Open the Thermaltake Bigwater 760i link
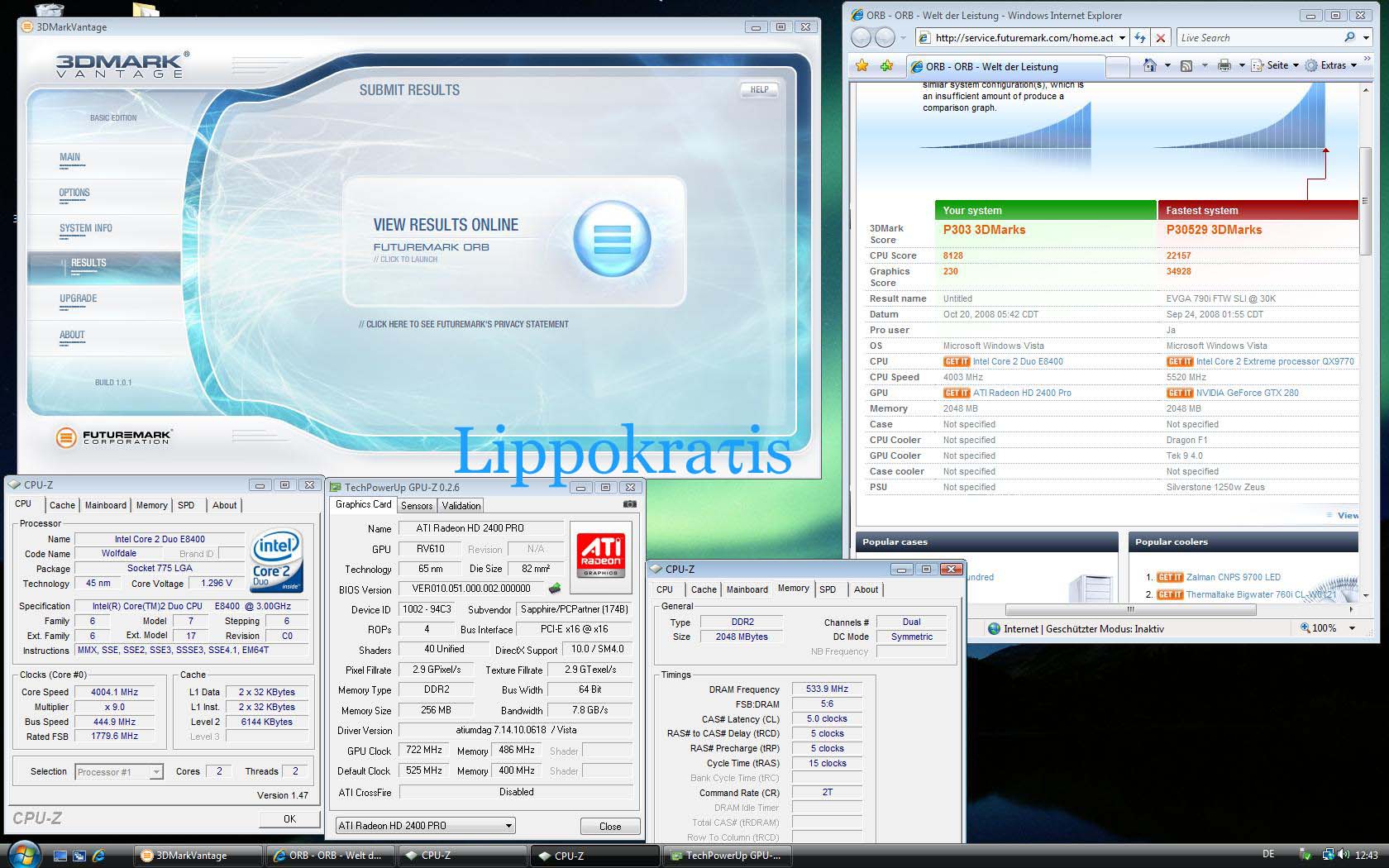Image resolution: width=1389 pixels, height=868 pixels. 1261,594
